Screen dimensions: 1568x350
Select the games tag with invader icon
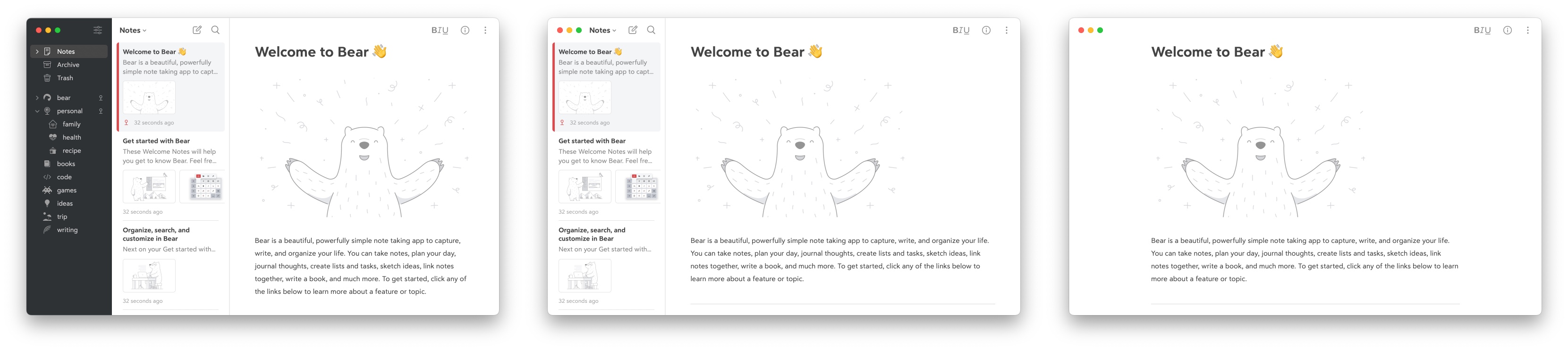[x=67, y=190]
